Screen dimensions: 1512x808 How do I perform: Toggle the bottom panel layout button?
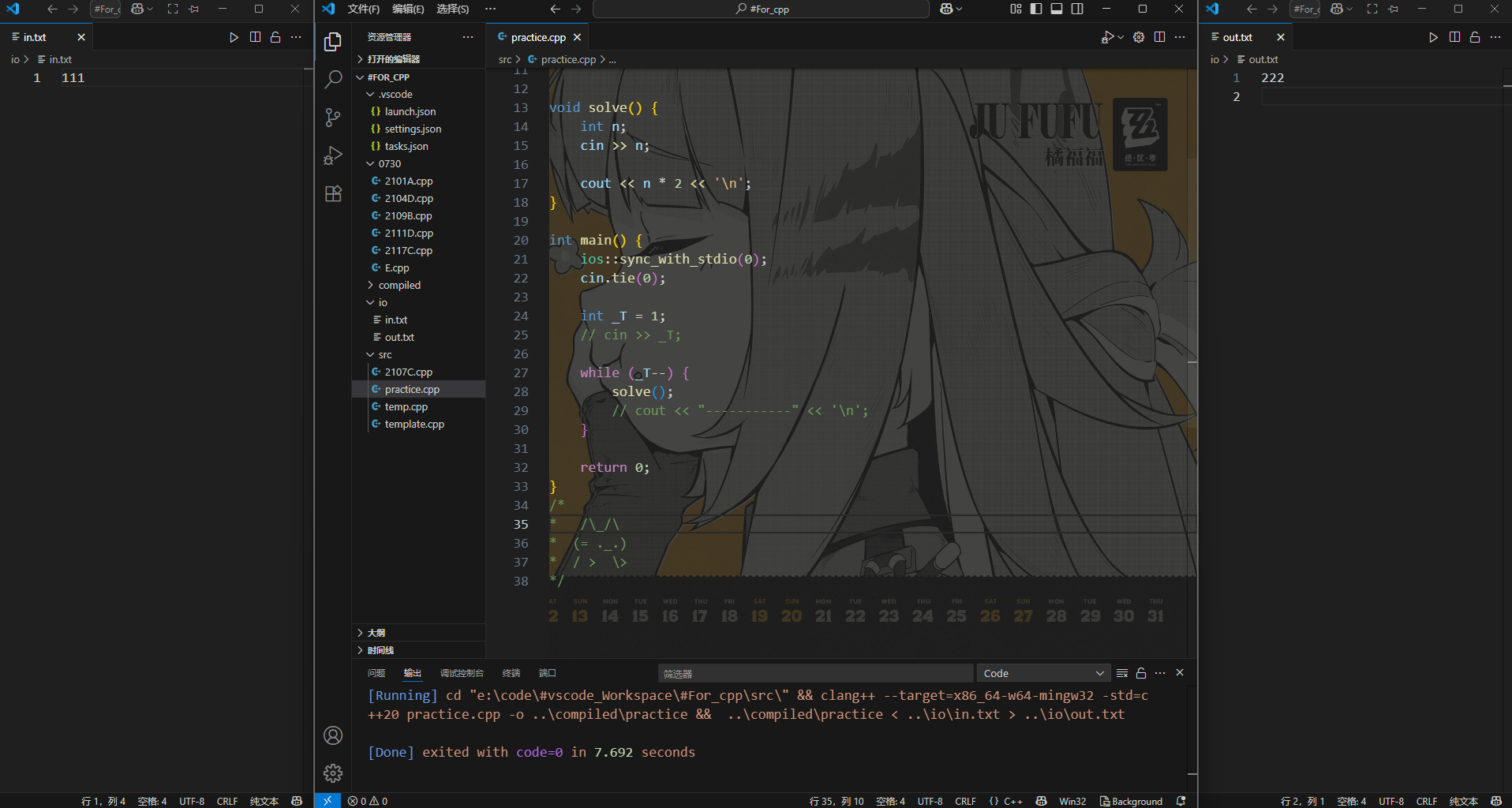(x=1057, y=9)
